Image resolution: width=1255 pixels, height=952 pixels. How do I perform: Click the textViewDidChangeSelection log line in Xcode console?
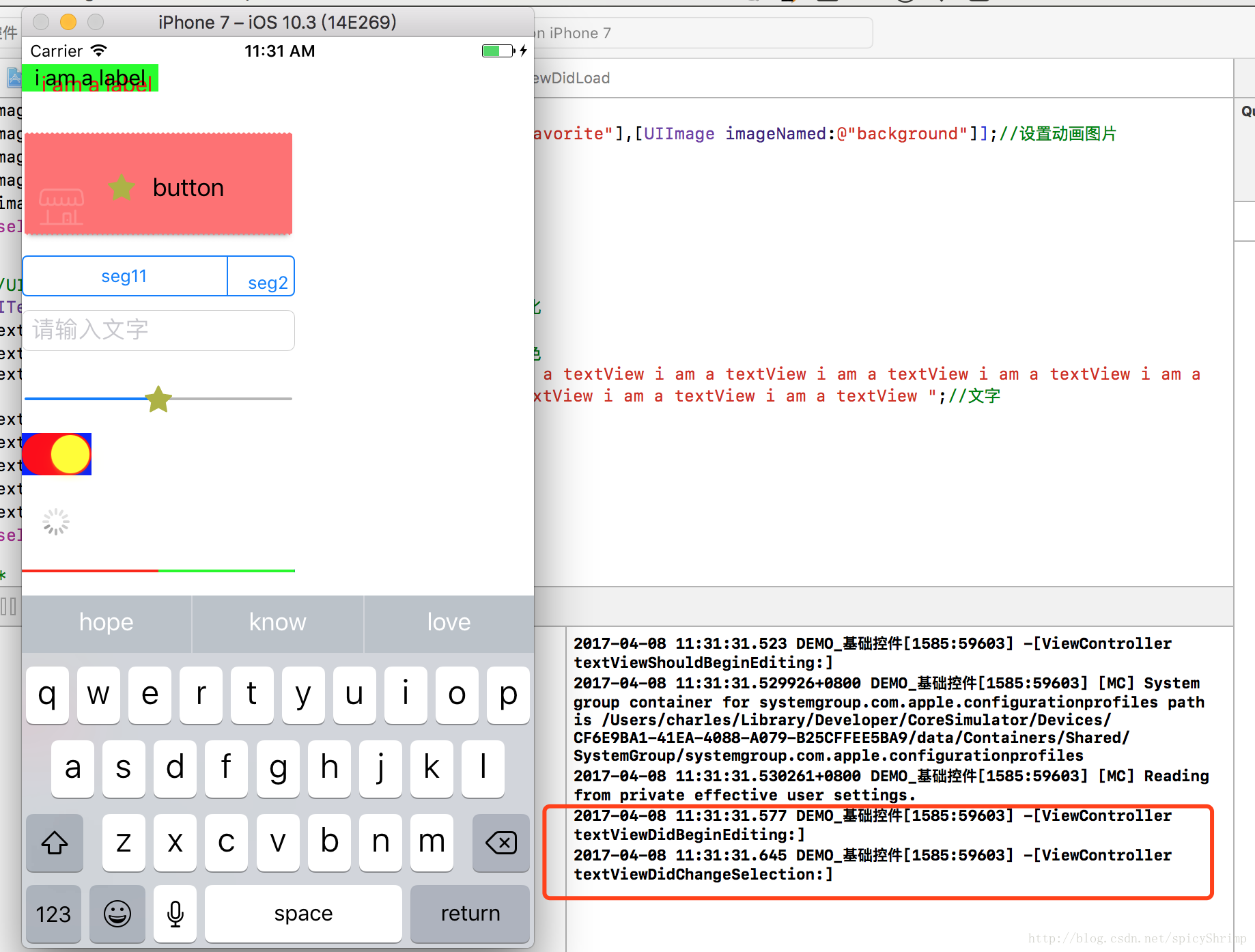click(873, 865)
